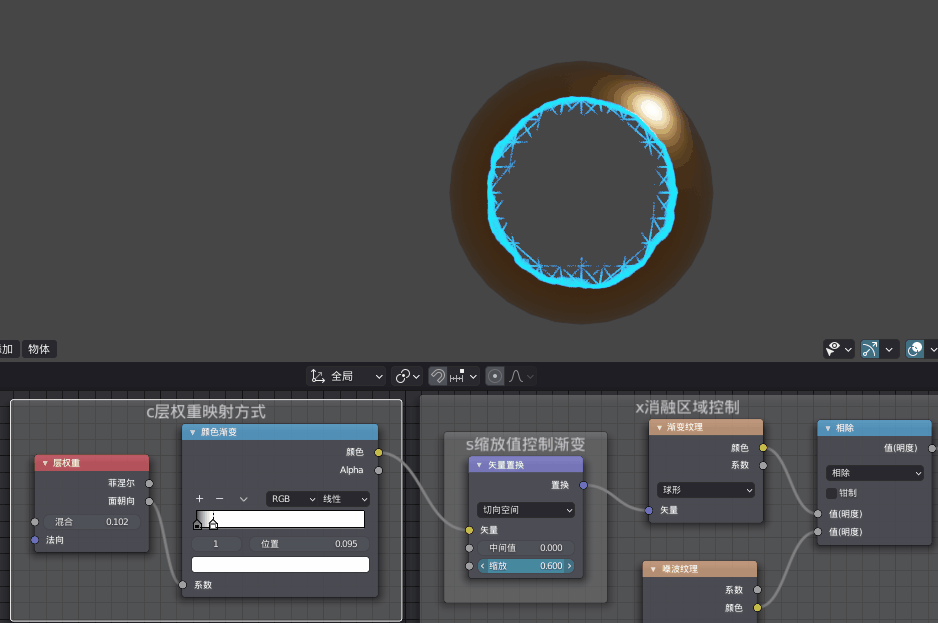Click the 法向 input socket
The height and width of the screenshot is (623, 938).
tap(35, 540)
